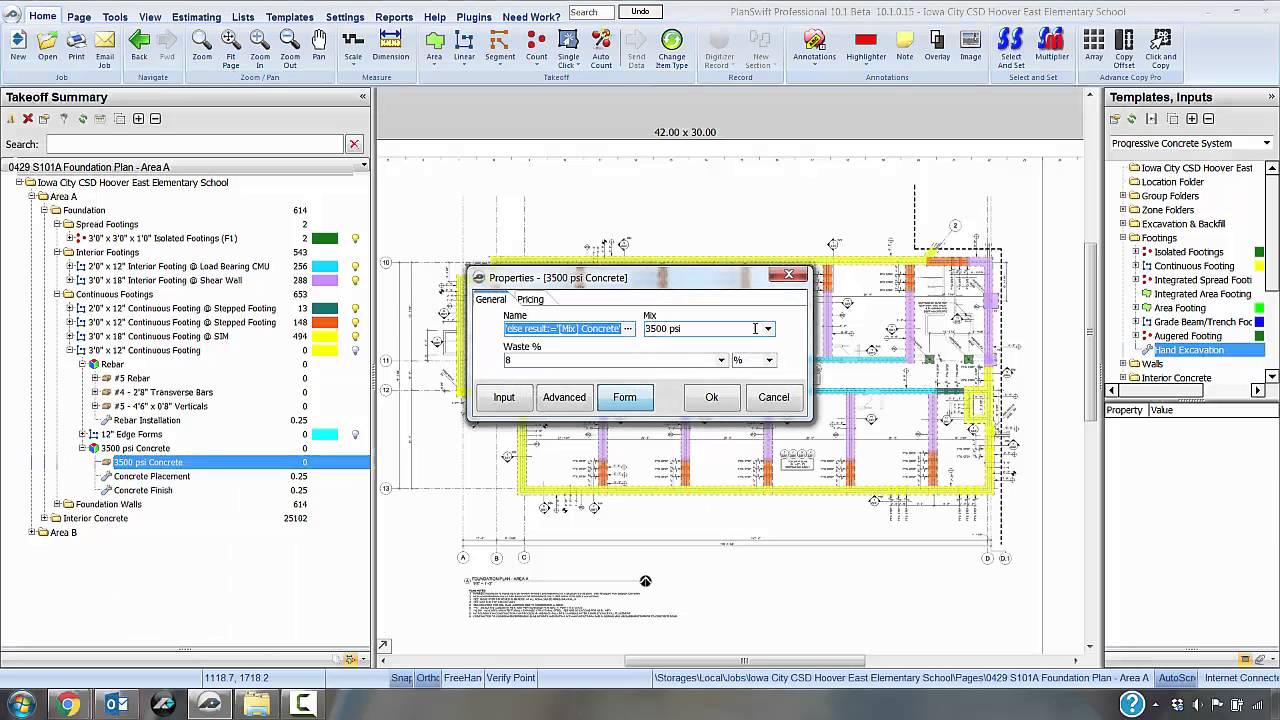Click the Ok button in Properties dialog
Image resolution: width=1280 pixels, height=720 pixels.
tap(712, 398)
